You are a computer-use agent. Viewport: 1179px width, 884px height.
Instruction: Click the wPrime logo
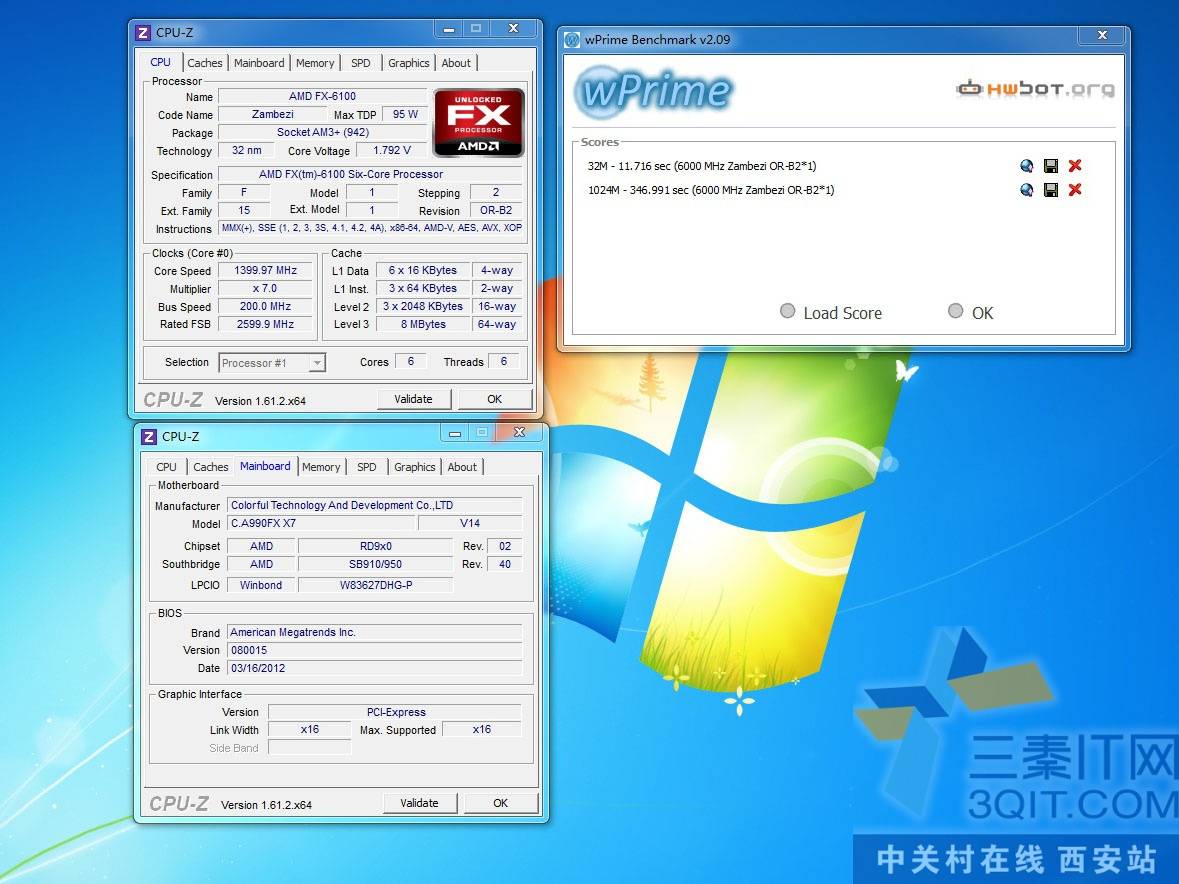coord(653,91)
